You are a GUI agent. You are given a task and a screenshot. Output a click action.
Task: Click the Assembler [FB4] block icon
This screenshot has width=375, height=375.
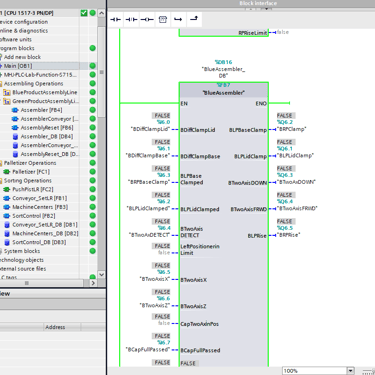tap(15, 110)
